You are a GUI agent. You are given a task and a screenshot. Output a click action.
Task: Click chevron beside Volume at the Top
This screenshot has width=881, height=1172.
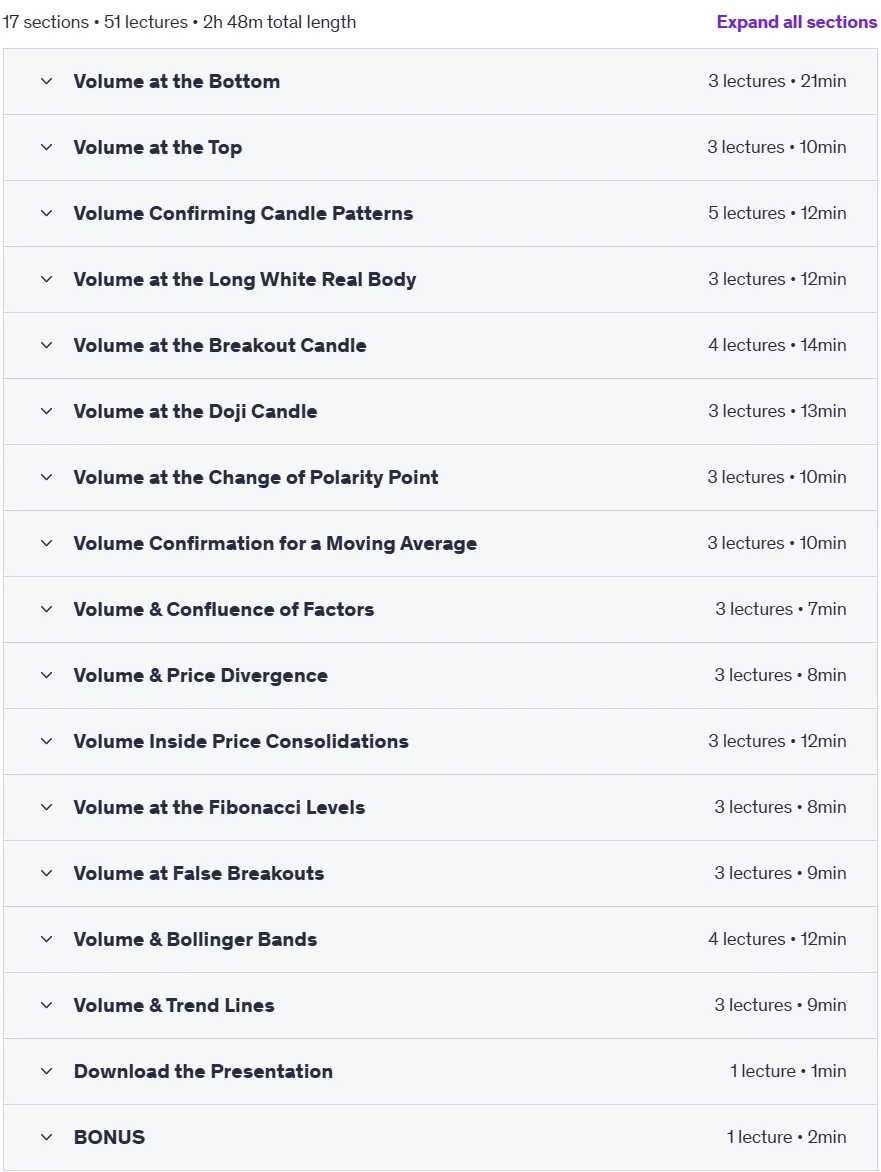[46, 147]
